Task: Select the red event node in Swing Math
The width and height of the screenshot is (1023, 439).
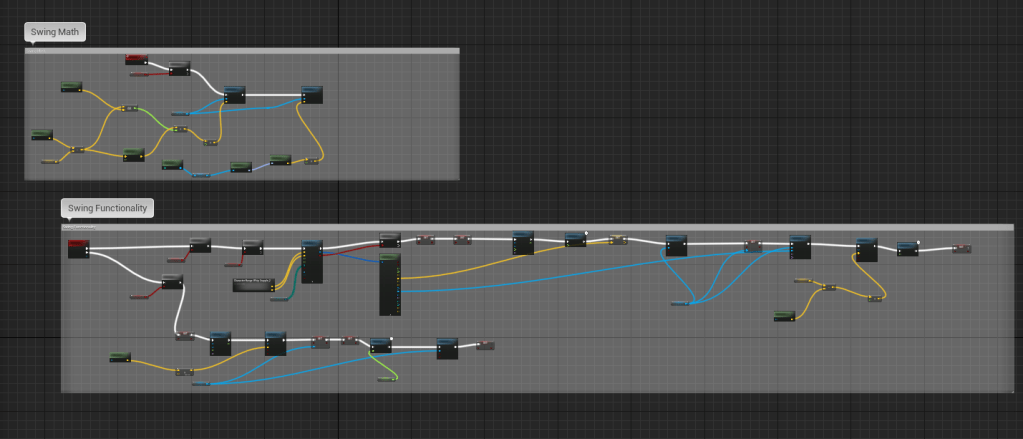Action: pos(137,60)
